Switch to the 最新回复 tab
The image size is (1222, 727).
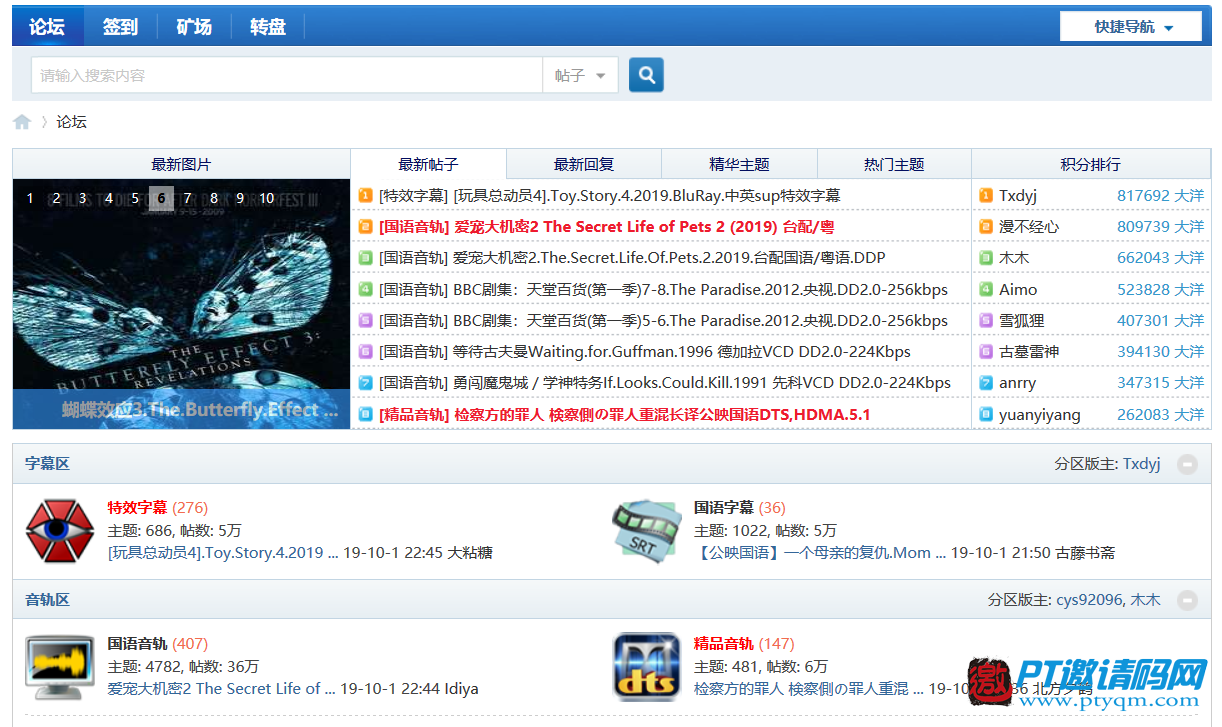pyautogui.click(x=584, y=165)
